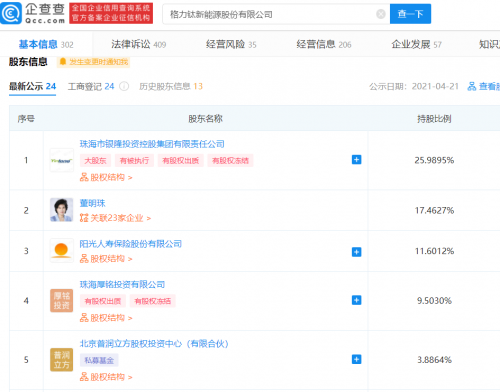Click the bell icon for change notification
This screenshot has height=392, width=500.
pyautogui.click(x=63, y=62)
